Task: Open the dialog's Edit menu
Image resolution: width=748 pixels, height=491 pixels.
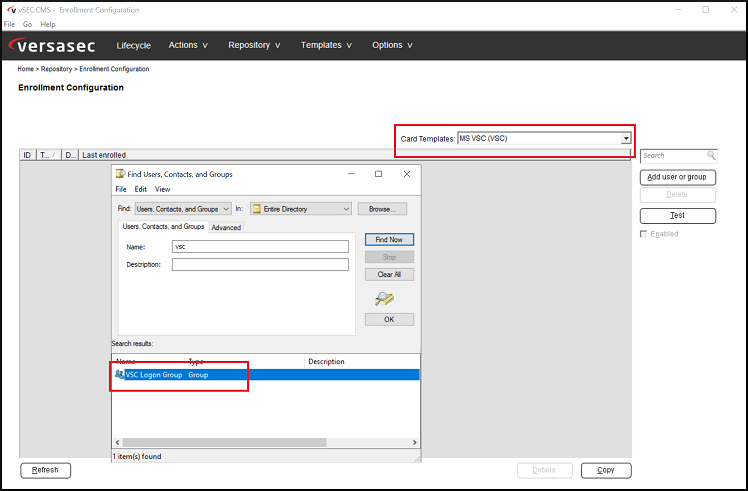Action: coord(141,189)
